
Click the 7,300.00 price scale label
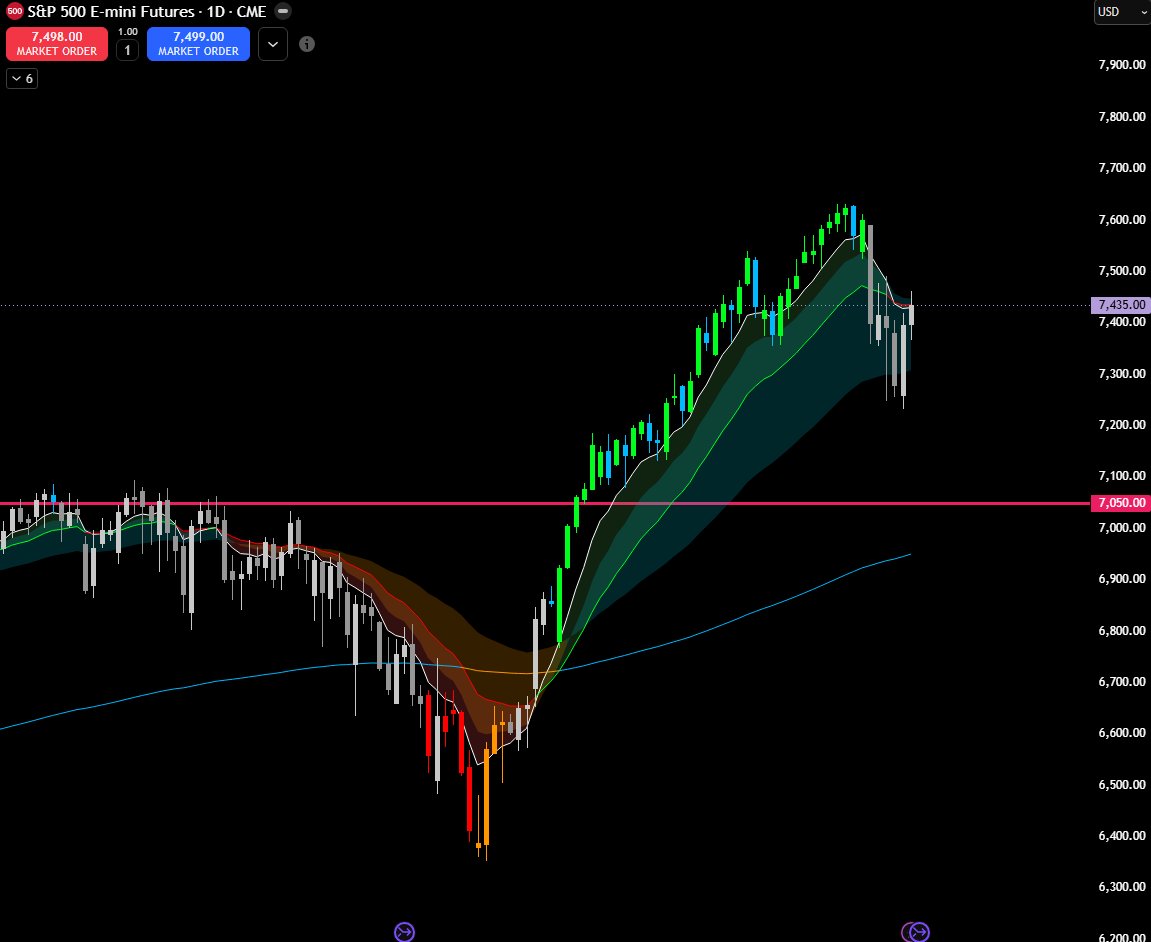coord(1122,373)
